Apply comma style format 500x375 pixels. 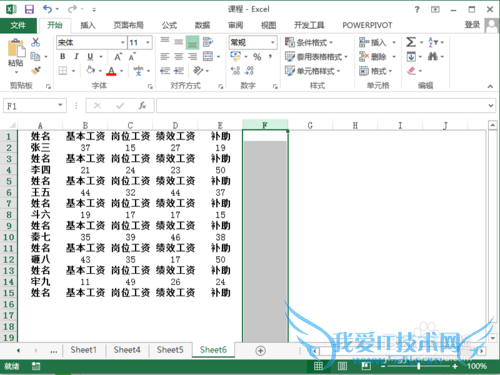click(x=270, y=57)
